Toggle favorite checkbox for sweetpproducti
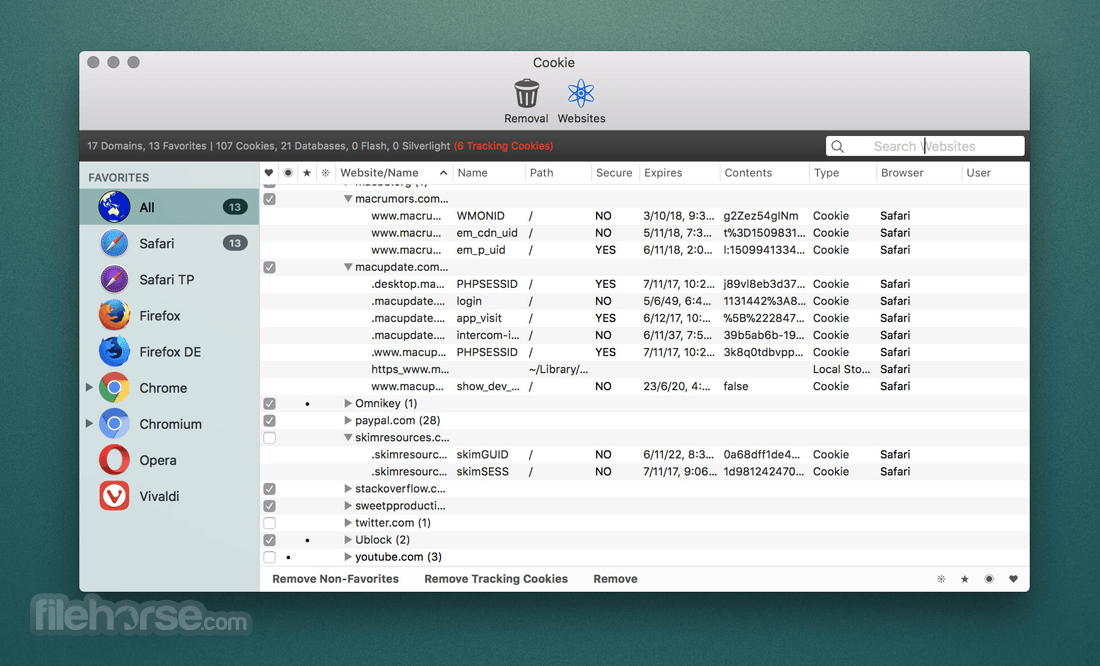Image resolution: width=1100 pixels, height=666 pixels. (x=269, y=506)
